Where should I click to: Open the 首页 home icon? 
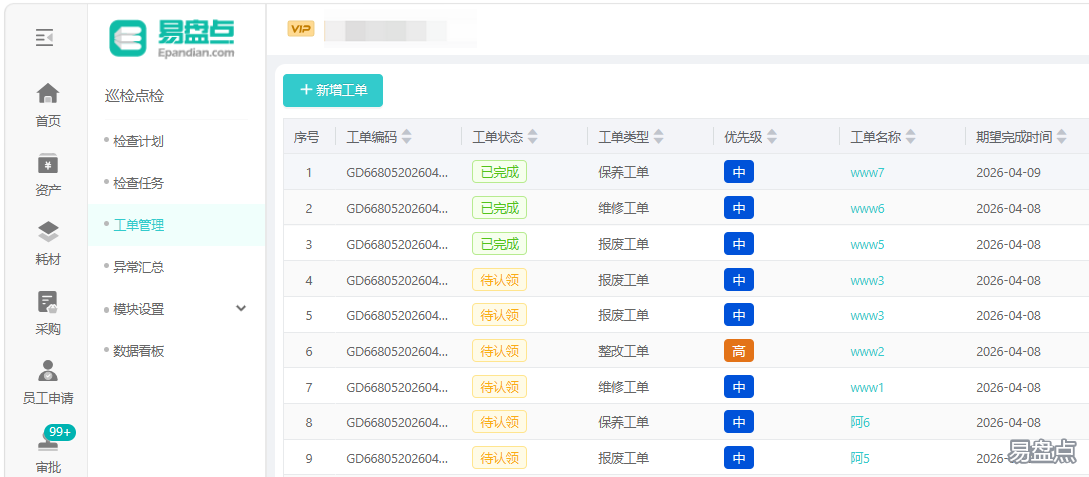click(48, 92)
